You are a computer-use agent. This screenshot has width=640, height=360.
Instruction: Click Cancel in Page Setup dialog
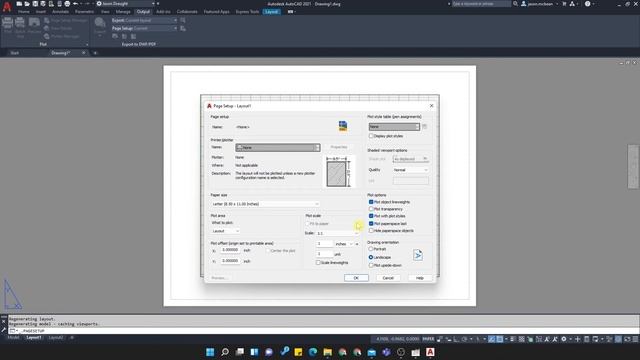pos(388,278)
